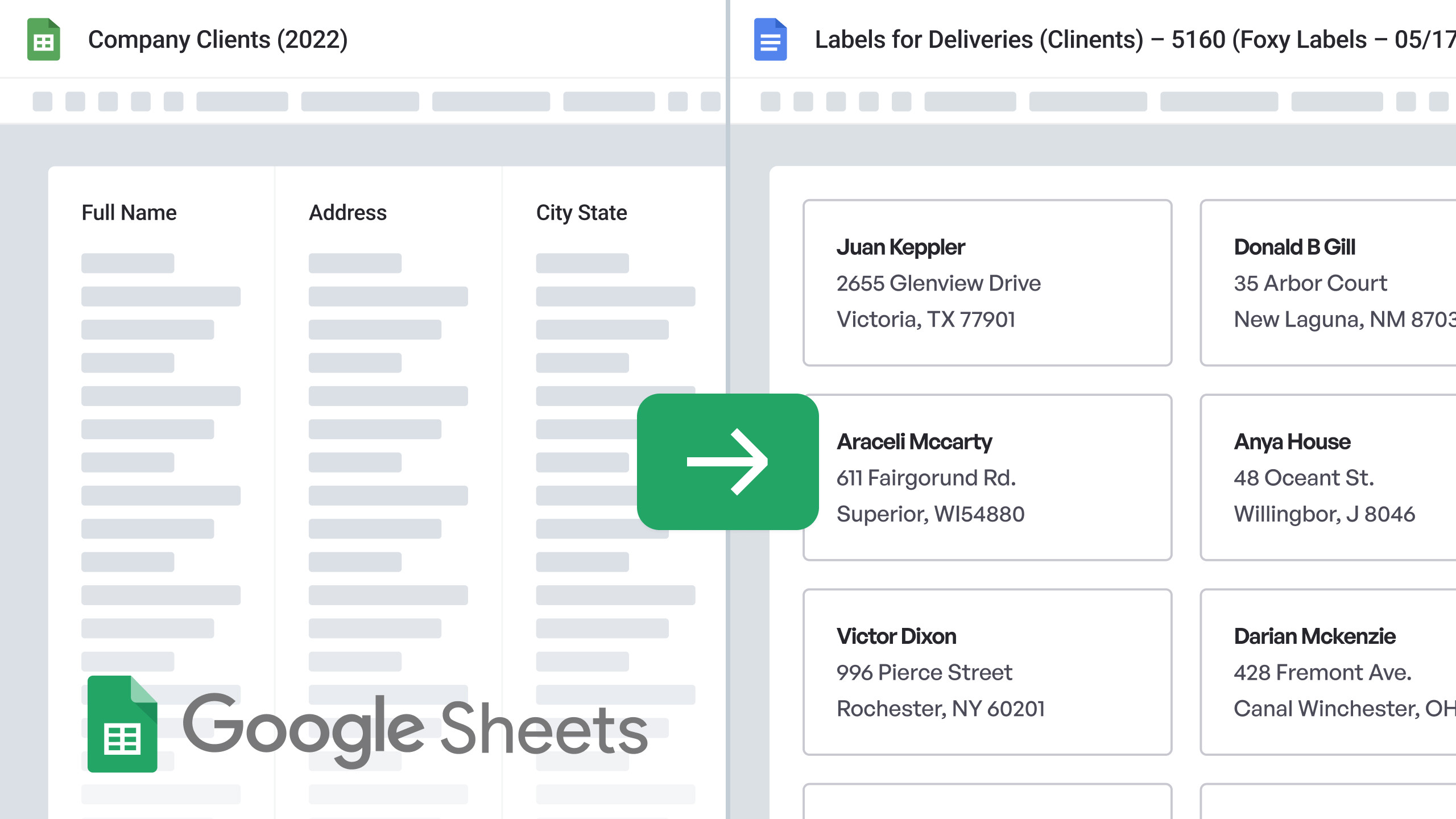The width and height of the screenshot is (1456, 819).
Task: Click the green arrow button
Action: coord(728,462)
